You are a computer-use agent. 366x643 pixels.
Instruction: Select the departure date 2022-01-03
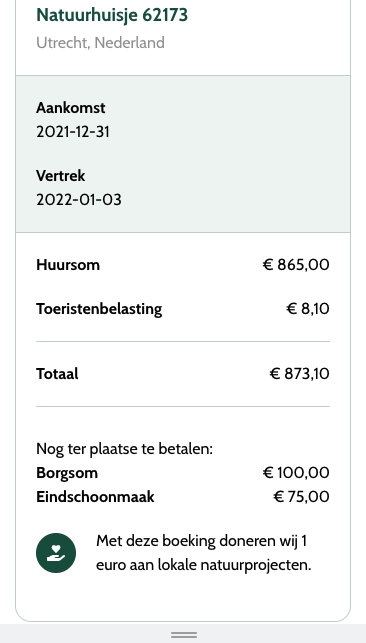[79, 200]
